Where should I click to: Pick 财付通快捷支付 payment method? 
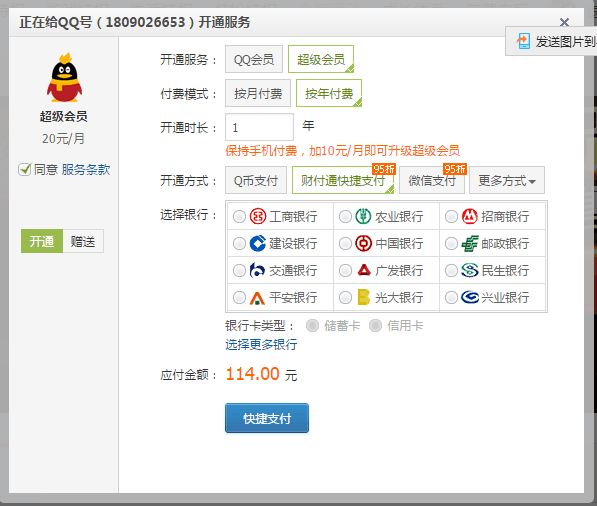[343, 180]
